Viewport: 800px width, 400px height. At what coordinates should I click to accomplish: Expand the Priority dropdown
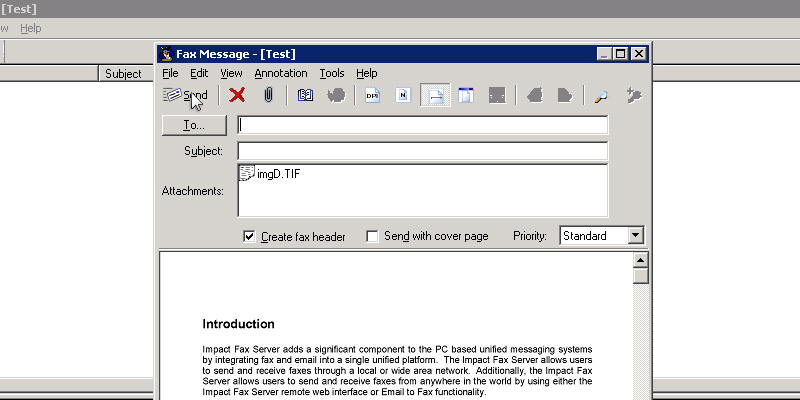(635, 236)
